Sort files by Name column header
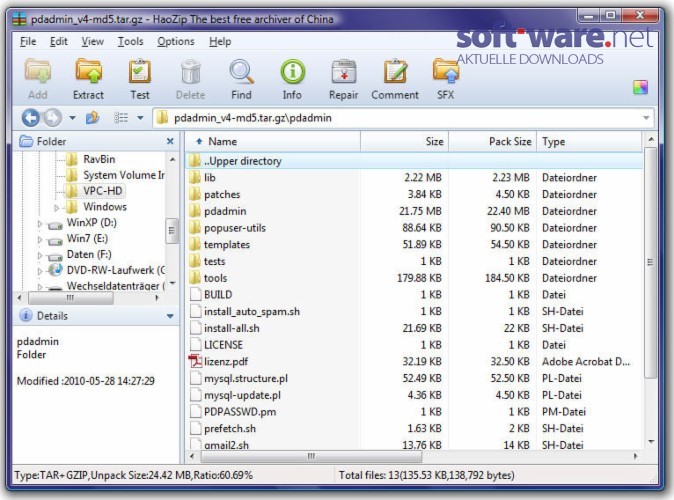The height and width of the screenshot is (500, 674). [x=273, y=141]
